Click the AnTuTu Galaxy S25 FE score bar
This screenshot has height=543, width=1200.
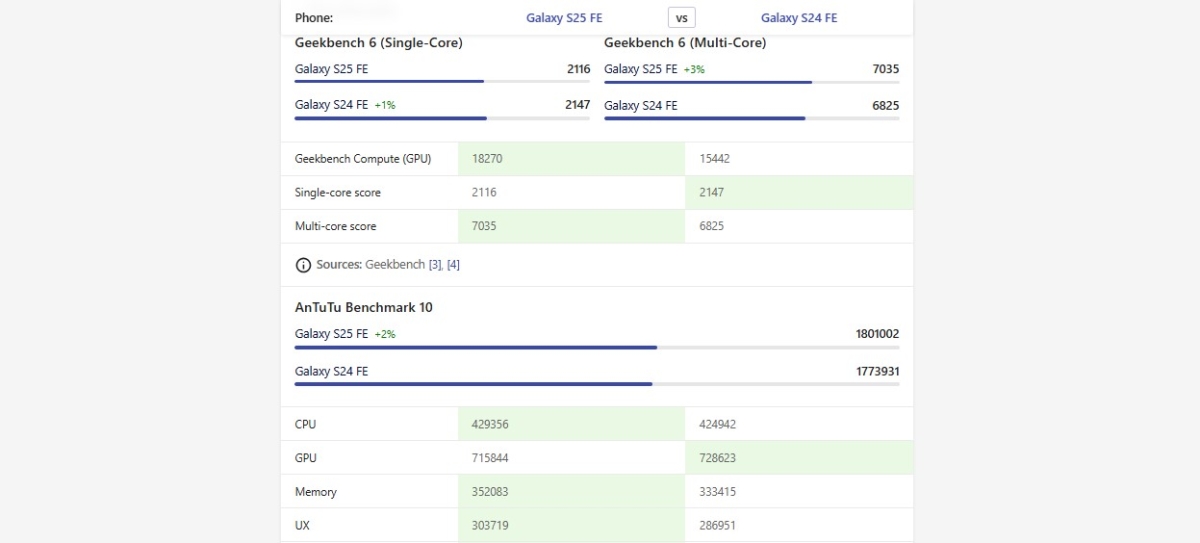tap(597, 347)
